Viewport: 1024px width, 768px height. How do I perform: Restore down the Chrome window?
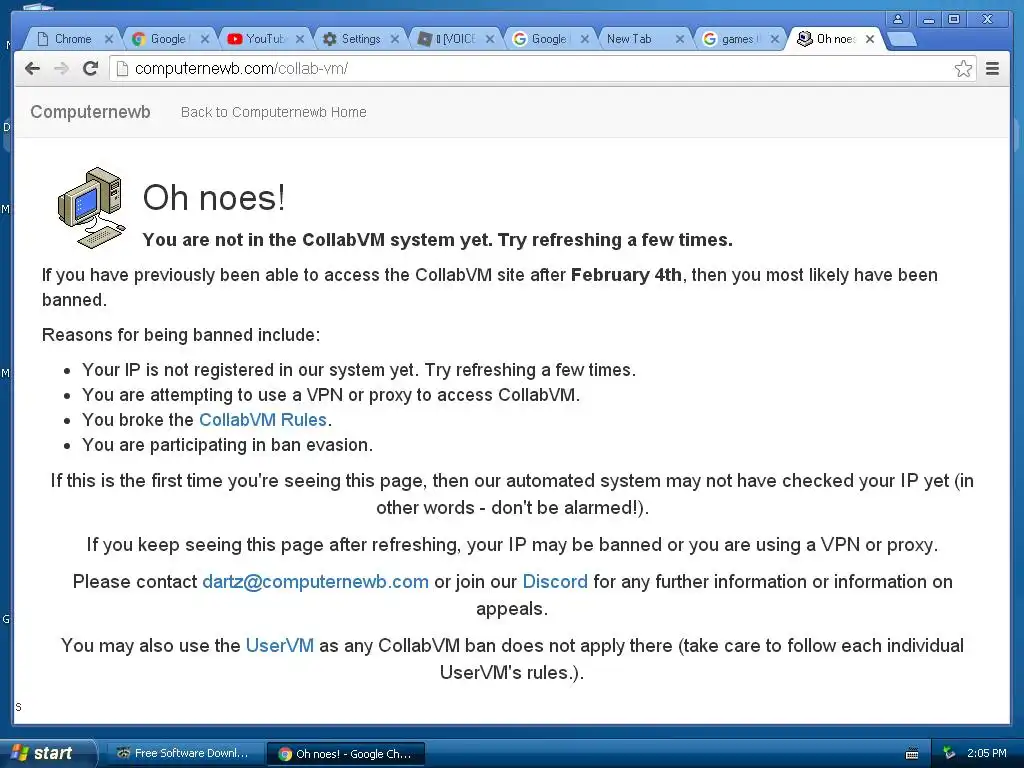point(953,19)
